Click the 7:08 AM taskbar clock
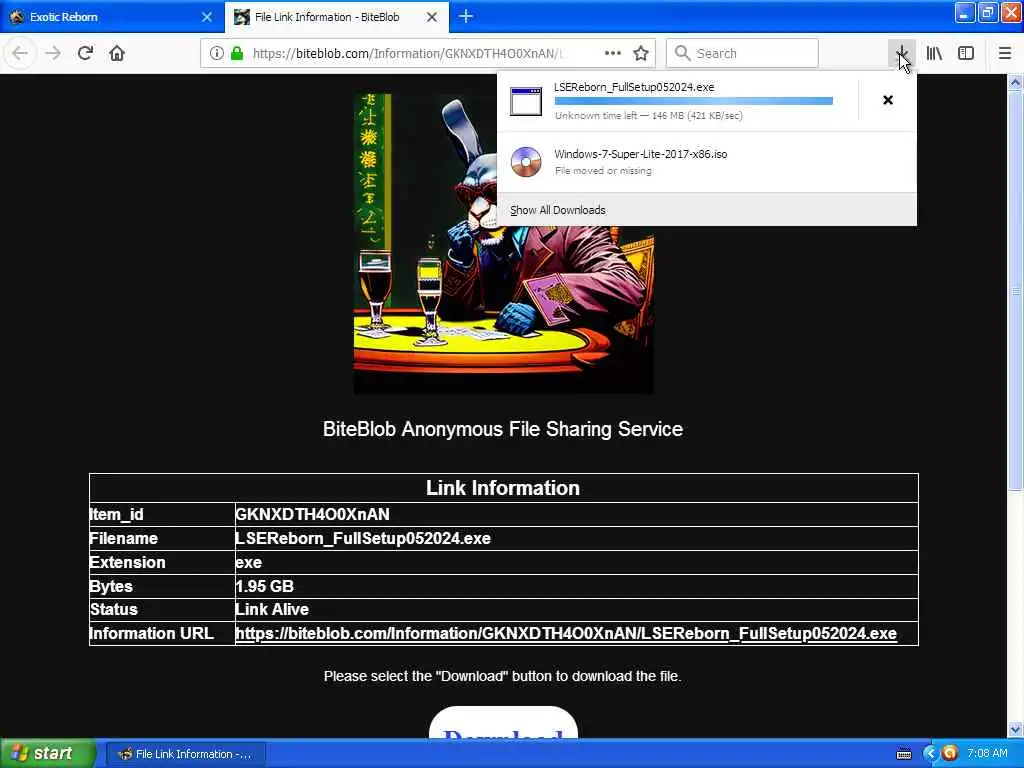 coord(987,754)
